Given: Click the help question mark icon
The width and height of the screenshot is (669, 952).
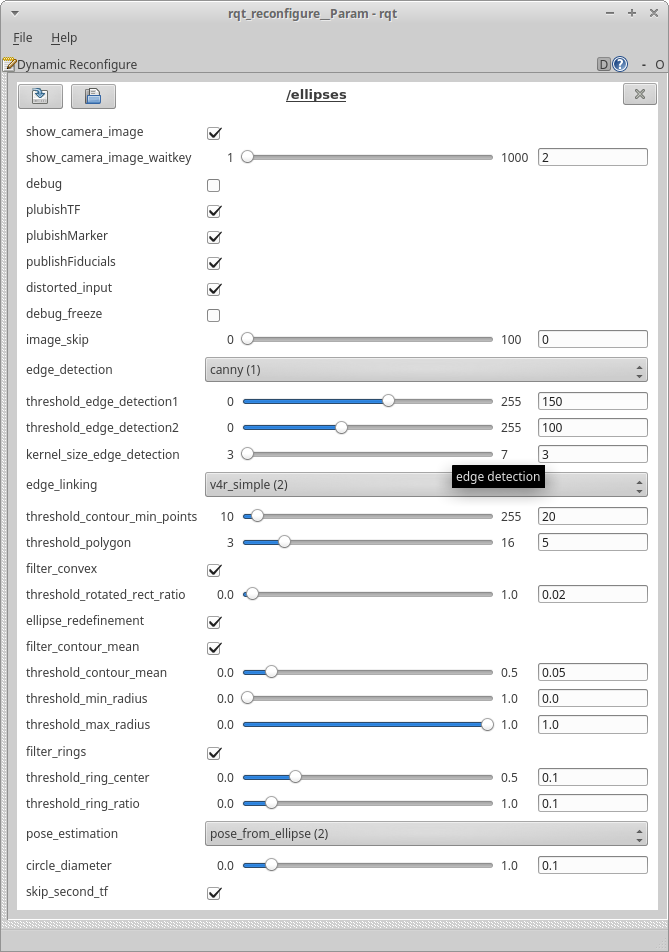Looking at the screenshot, I should point(620,64).
